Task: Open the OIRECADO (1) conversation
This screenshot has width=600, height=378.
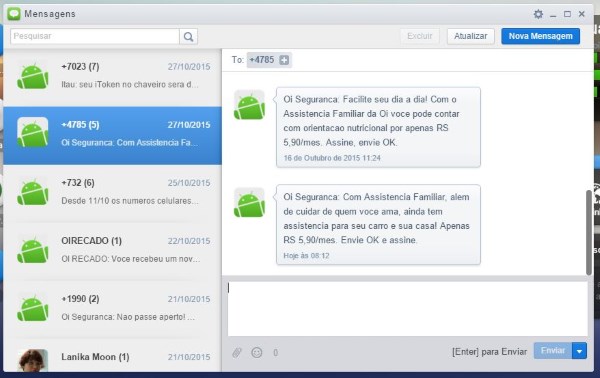Action: pyautogui.click(x=112, y=252)
